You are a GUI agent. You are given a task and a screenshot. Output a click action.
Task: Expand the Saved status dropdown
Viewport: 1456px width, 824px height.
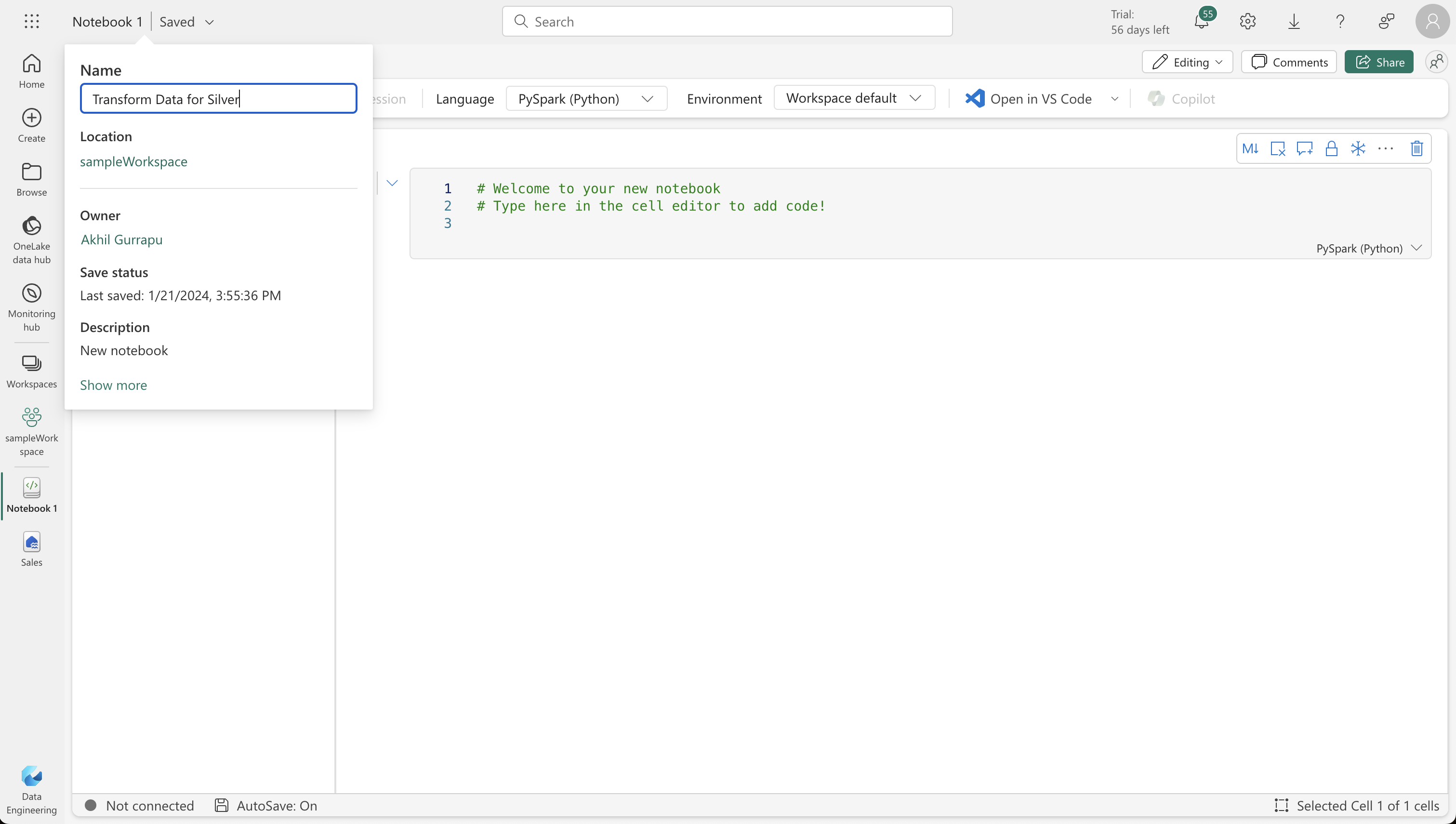(x=209, y=22)
